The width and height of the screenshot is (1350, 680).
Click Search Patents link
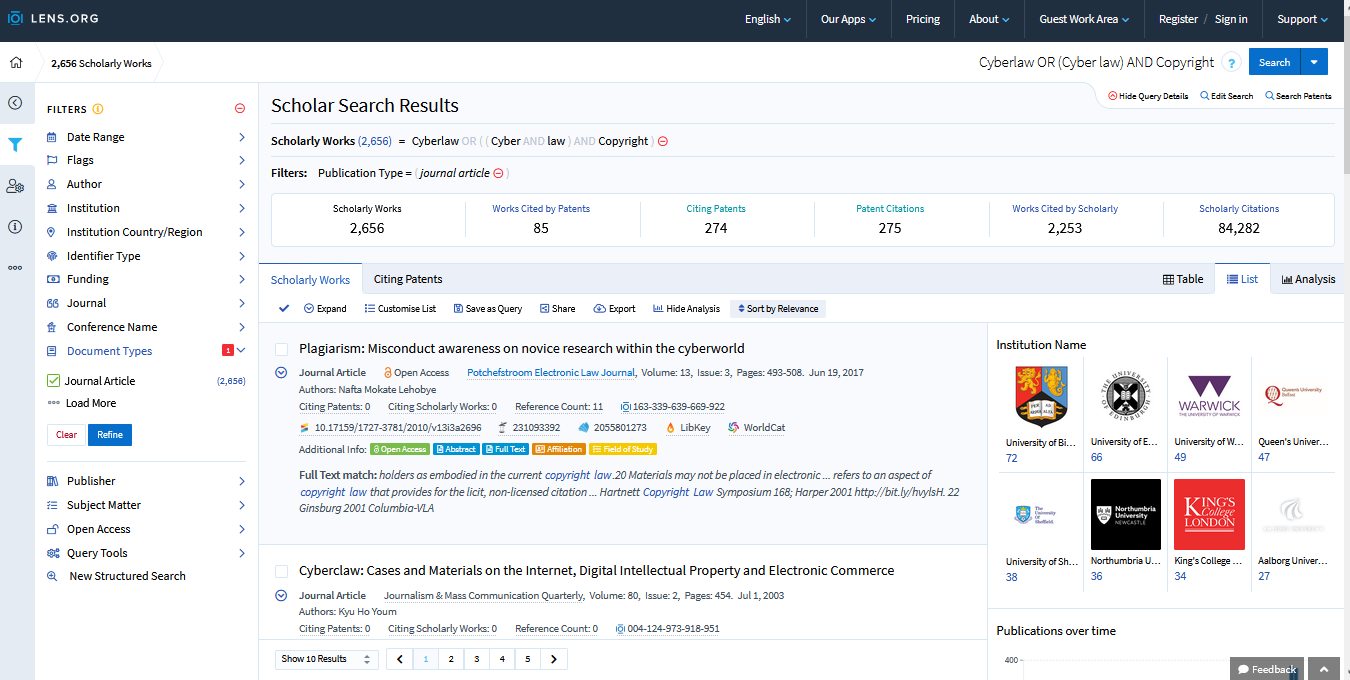coord(1298,96)
